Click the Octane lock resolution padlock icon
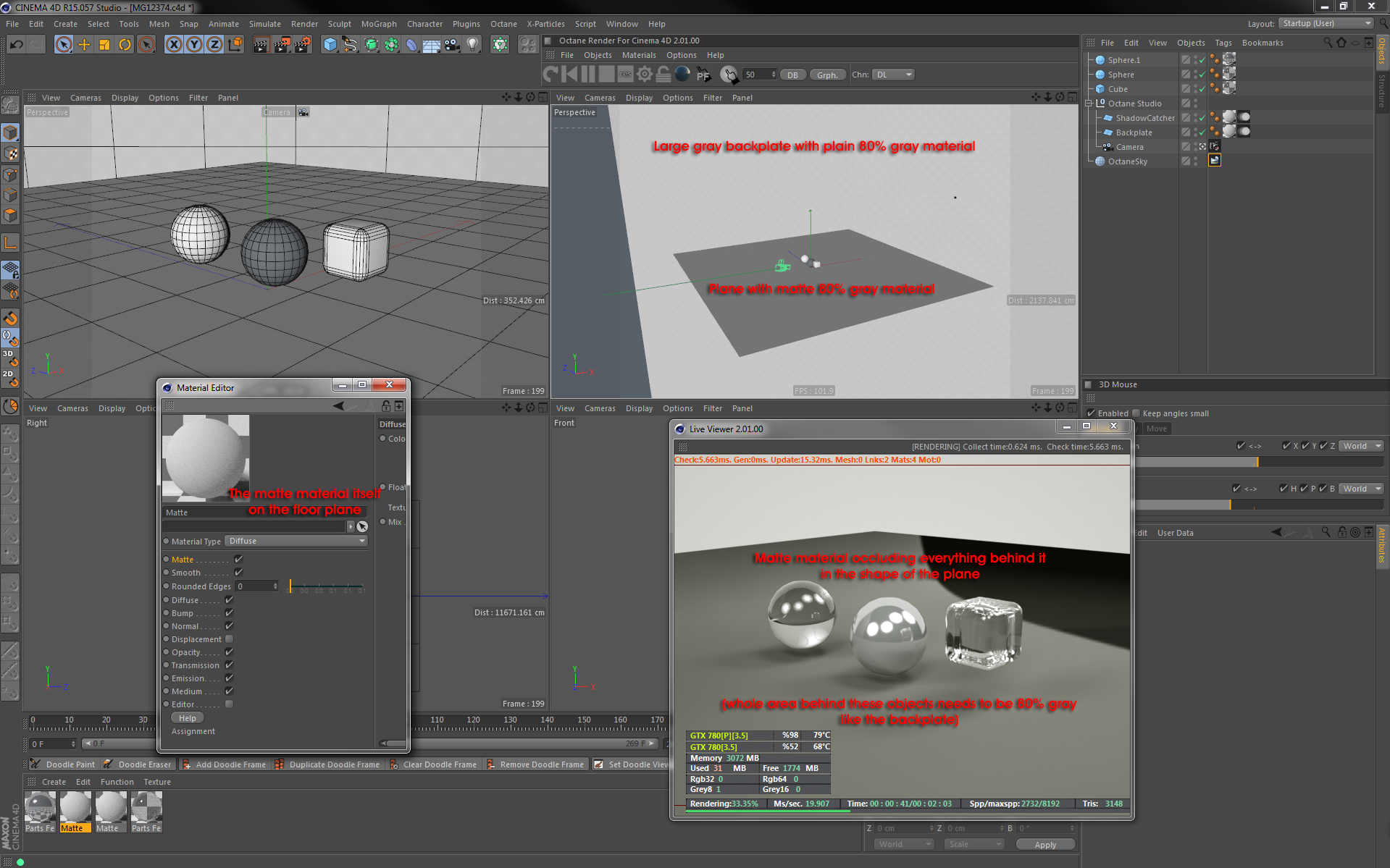Image resolution: width=1390 pixels, height=868 pixels. pos(663,74)
